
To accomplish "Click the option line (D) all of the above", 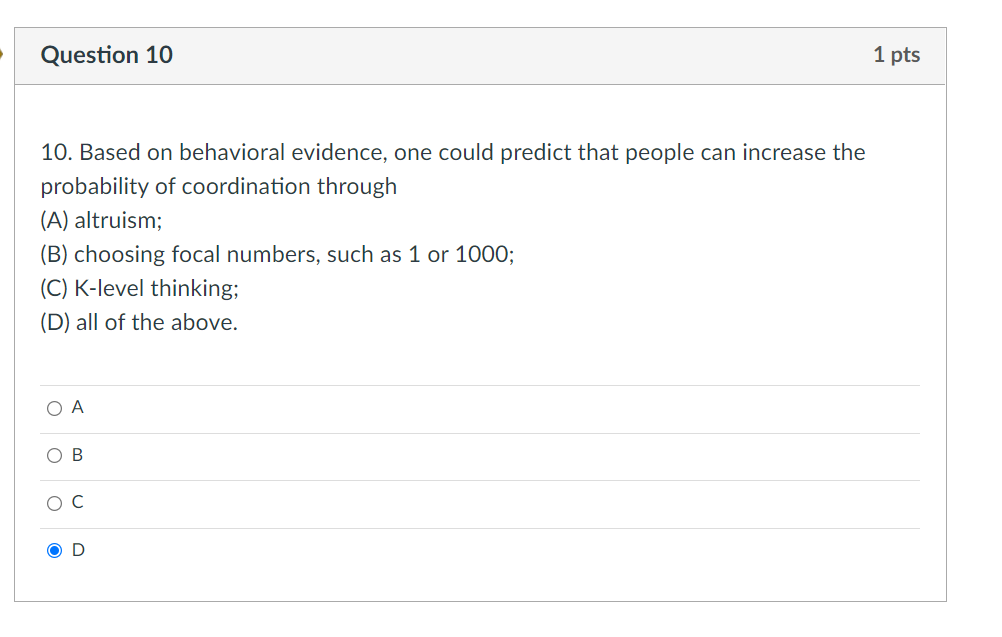I will [138, 322].
